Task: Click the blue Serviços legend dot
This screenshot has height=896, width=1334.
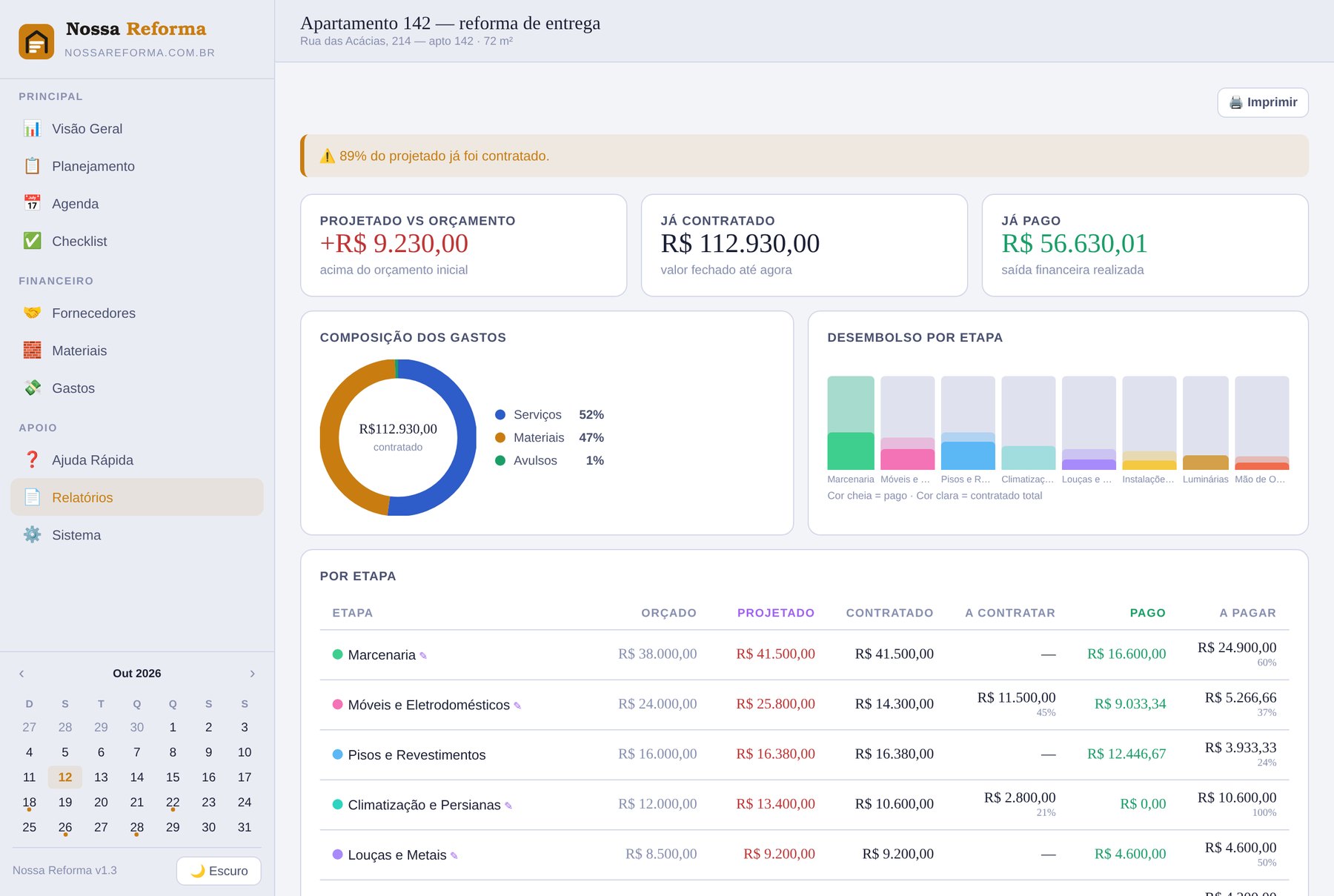Action: [500, 415]
